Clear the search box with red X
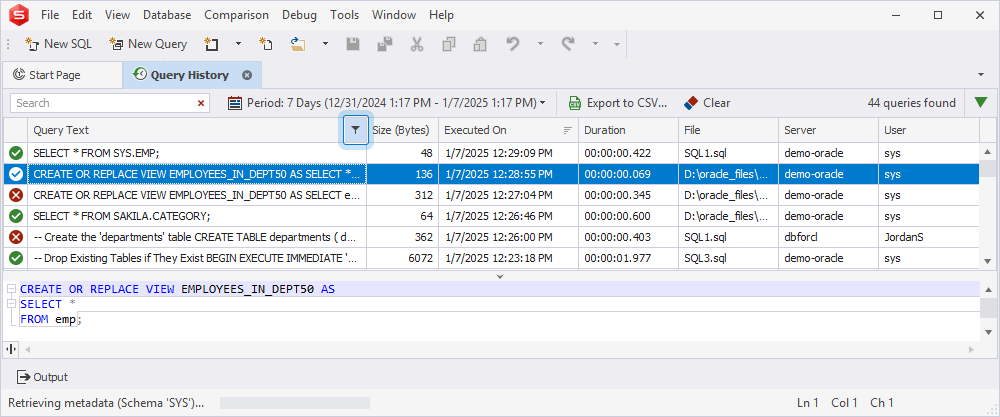Screen dimensions: 1000x417 click(202, 103)
